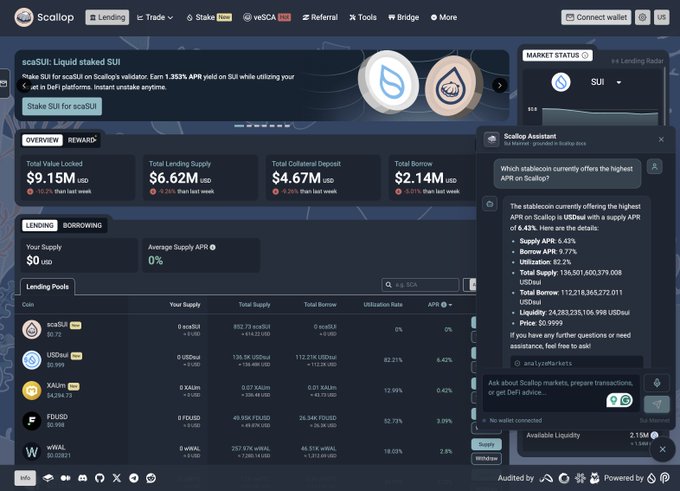Close the floating chat launcher button
The width and height of the screenshot is (680, 491).
[662, 449]
